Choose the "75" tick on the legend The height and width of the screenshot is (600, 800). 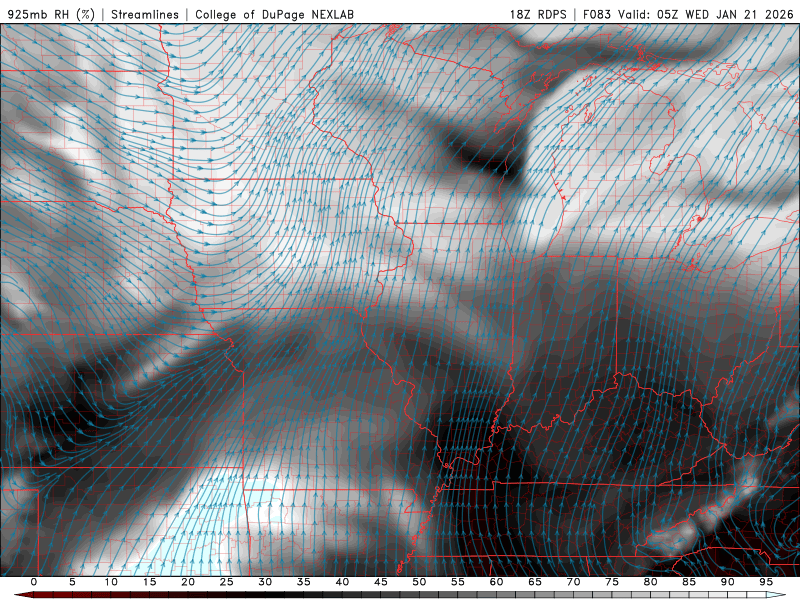pos(612,582)
